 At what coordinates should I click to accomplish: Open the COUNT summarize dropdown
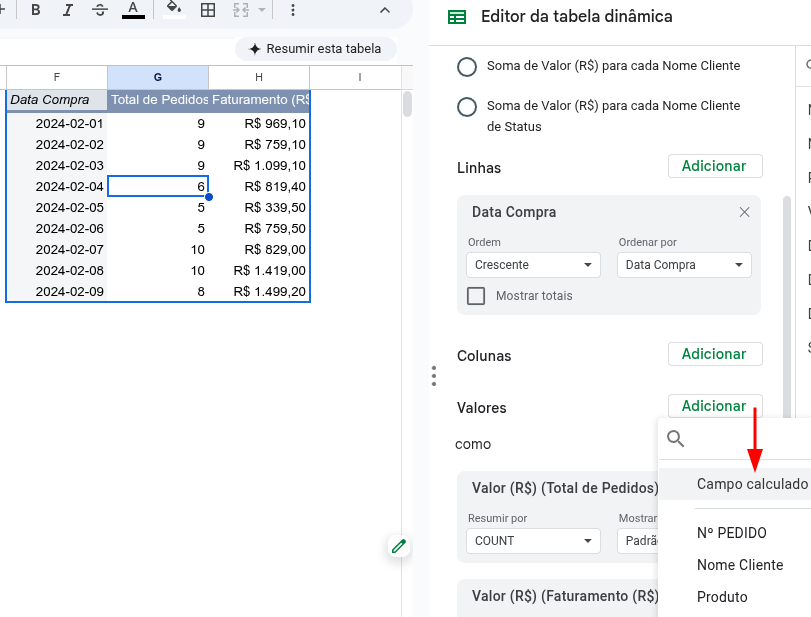[x=532, y=540]
